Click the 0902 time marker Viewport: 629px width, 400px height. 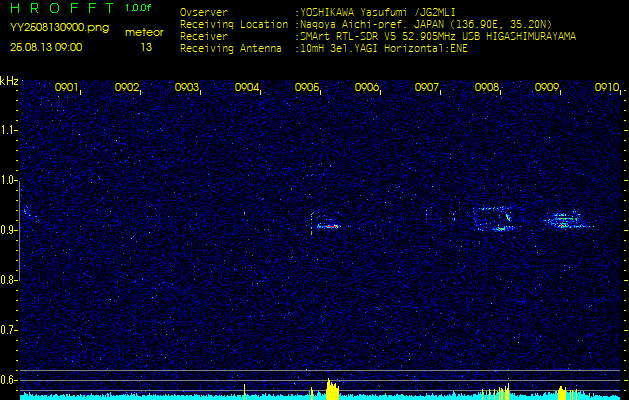(126, 87)
